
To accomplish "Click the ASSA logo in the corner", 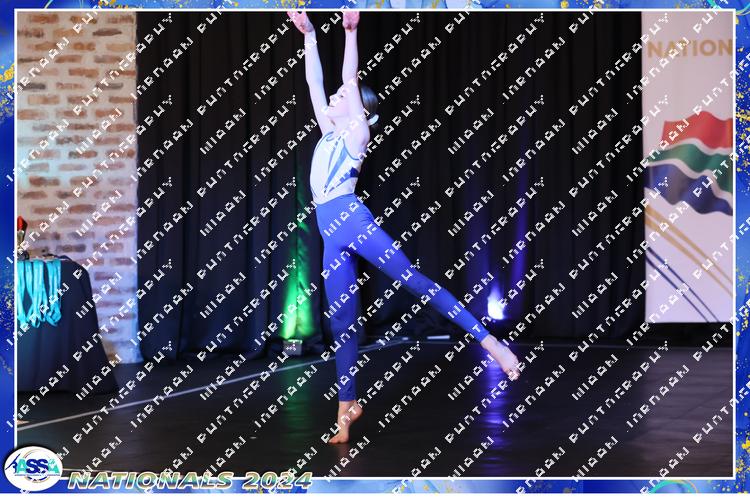I will [x=33, y=468].
